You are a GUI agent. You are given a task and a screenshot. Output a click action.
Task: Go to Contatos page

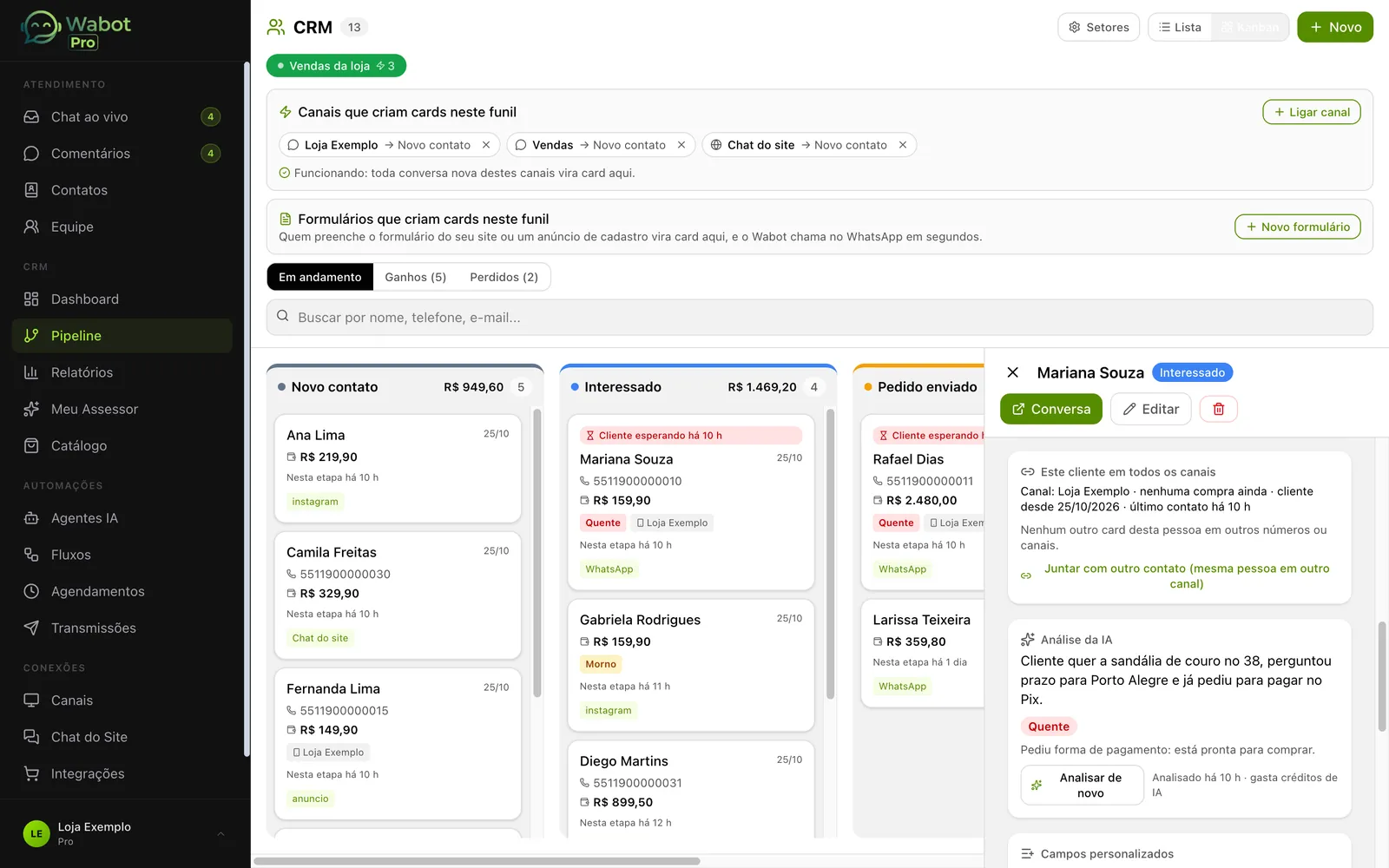pos(122,190)
